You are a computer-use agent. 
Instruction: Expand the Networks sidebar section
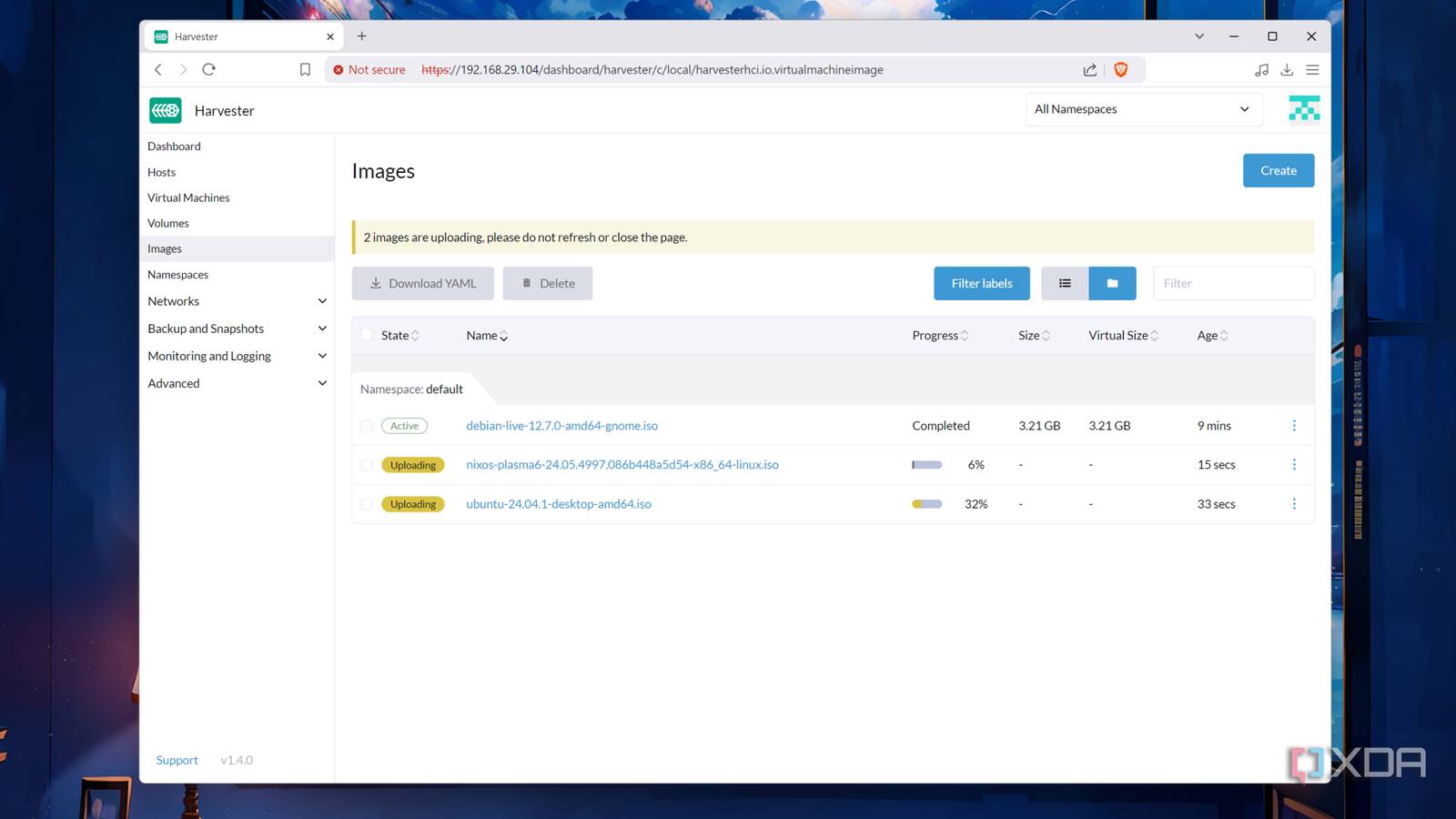tap(322, 301)
